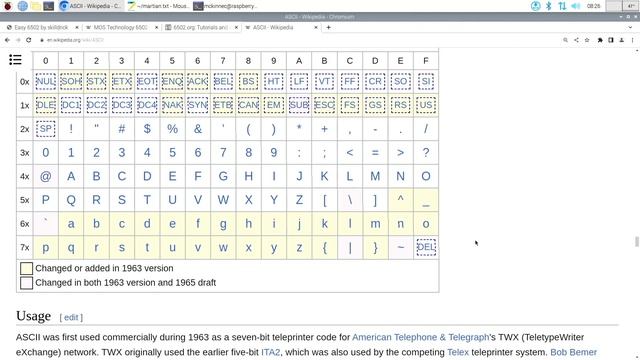
Task: Click the ? question mark cell
Action: pos(426,152)
